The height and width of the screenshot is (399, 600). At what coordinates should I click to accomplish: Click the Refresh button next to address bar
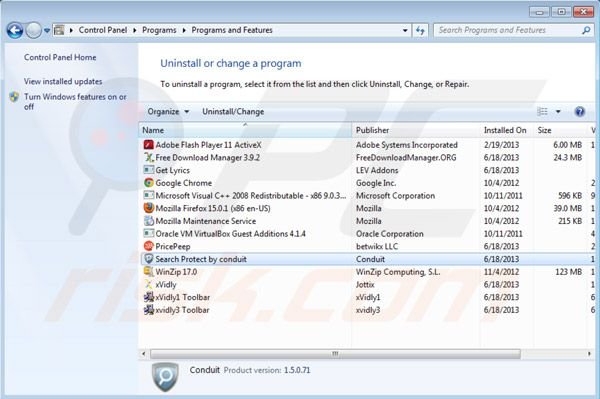420,30
